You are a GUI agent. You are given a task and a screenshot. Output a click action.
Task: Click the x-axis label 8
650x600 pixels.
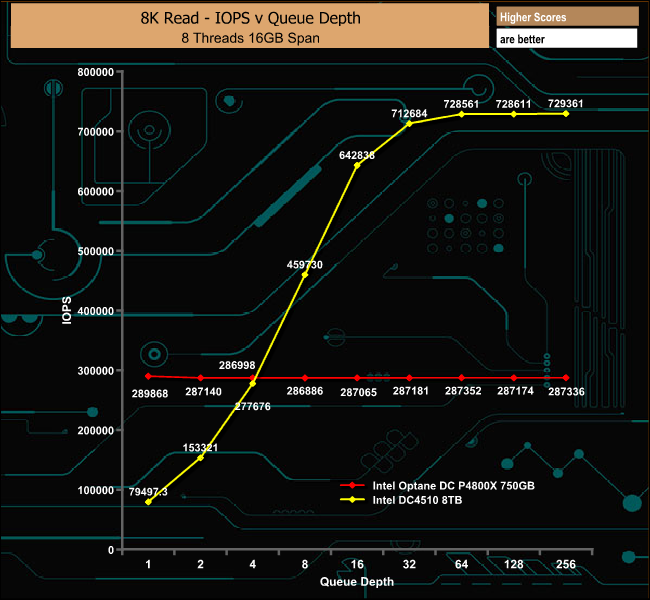(305, 564)
